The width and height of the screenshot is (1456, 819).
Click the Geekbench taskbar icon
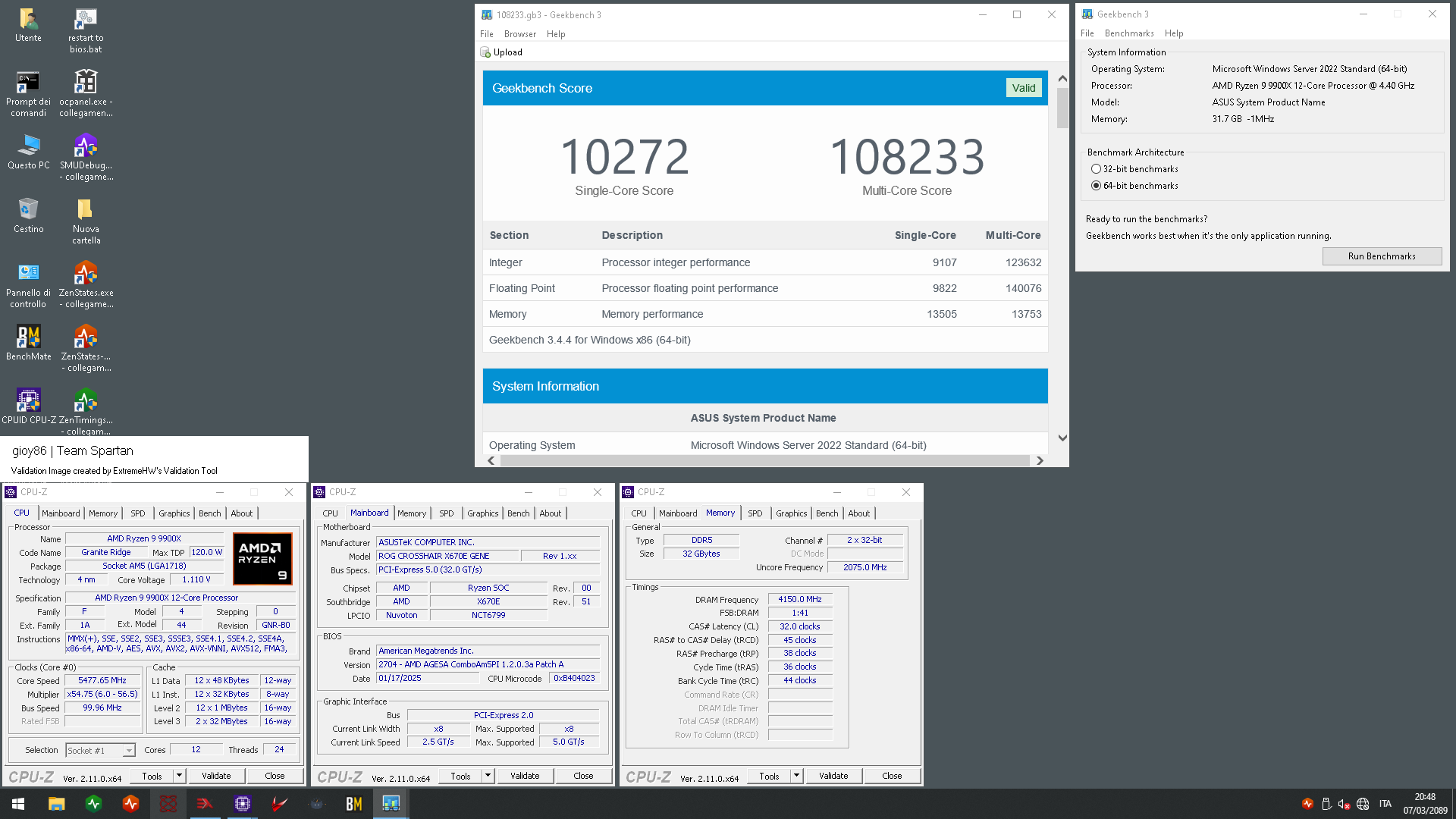click(391, 804)
